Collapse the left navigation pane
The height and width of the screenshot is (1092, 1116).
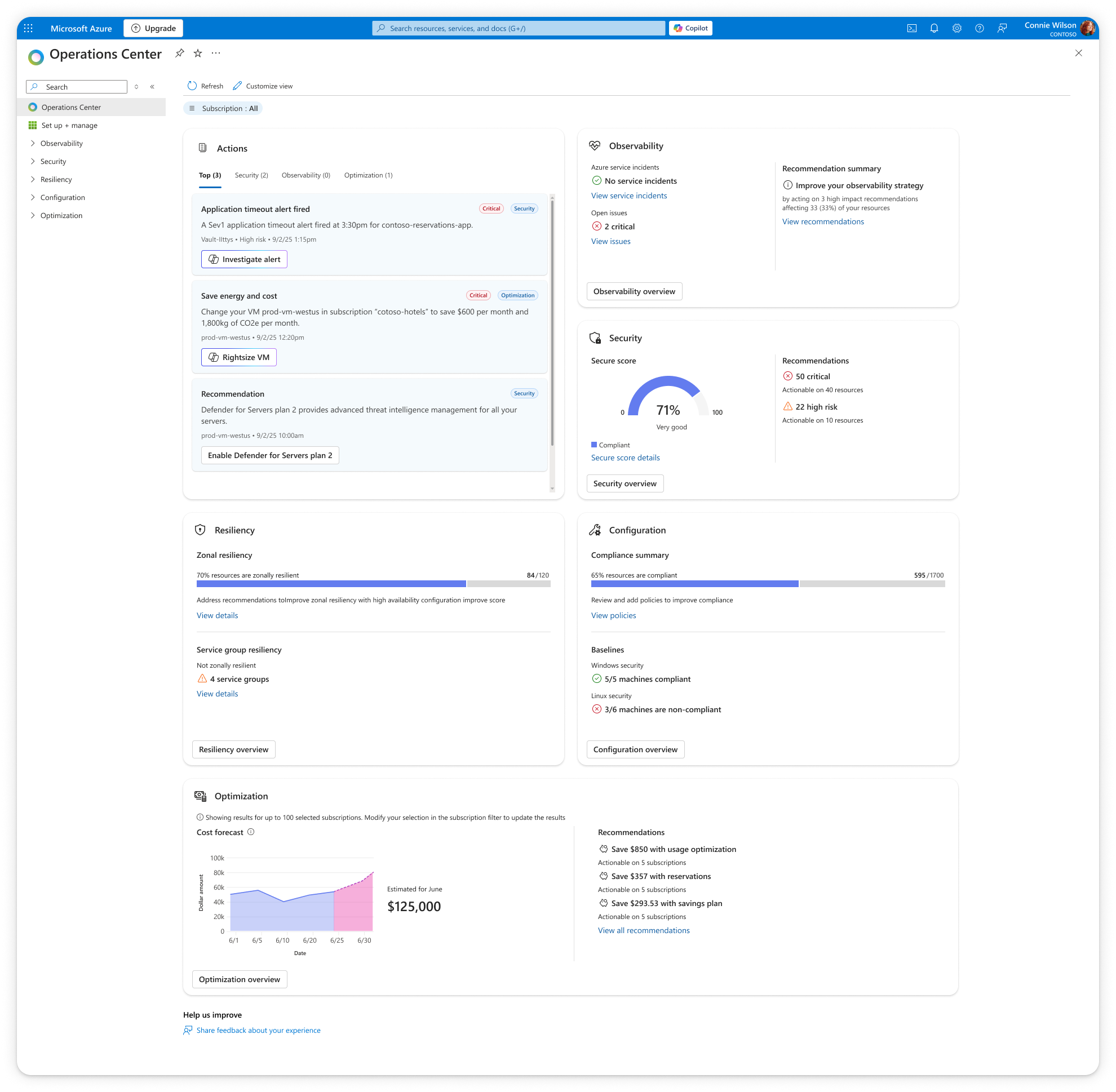152,87
